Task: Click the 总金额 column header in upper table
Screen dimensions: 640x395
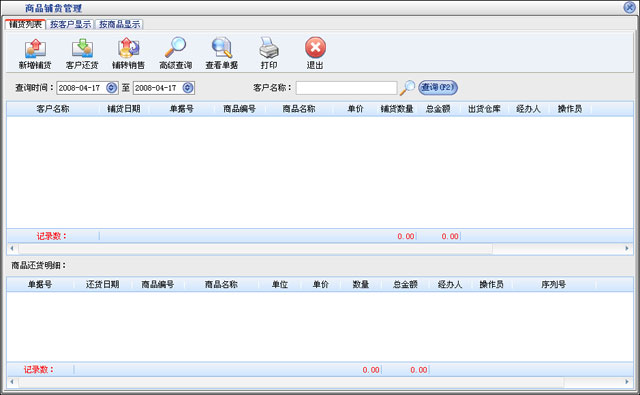Action: coord(438,109)
